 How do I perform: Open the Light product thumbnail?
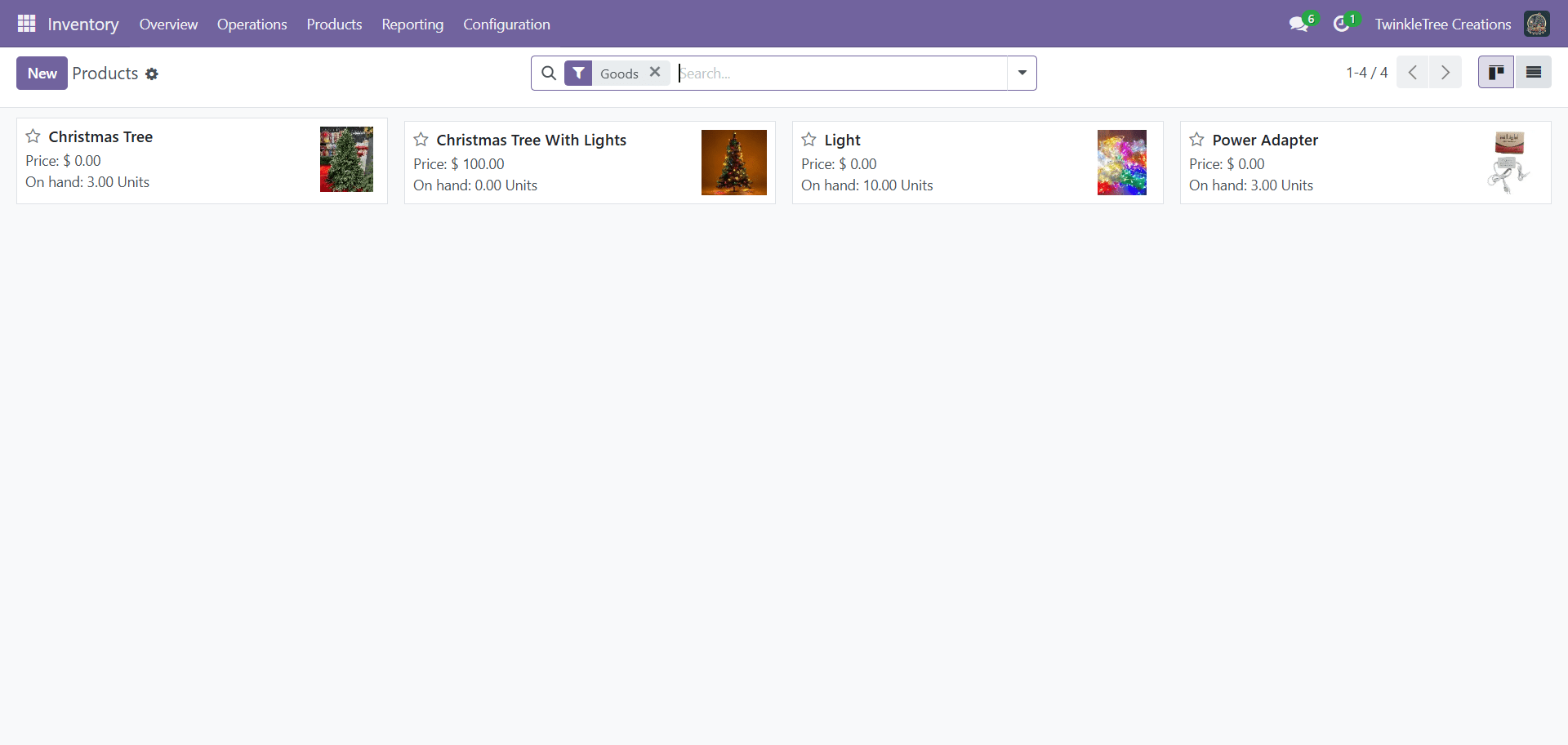pyautogui.click(x=1122, y=163)
